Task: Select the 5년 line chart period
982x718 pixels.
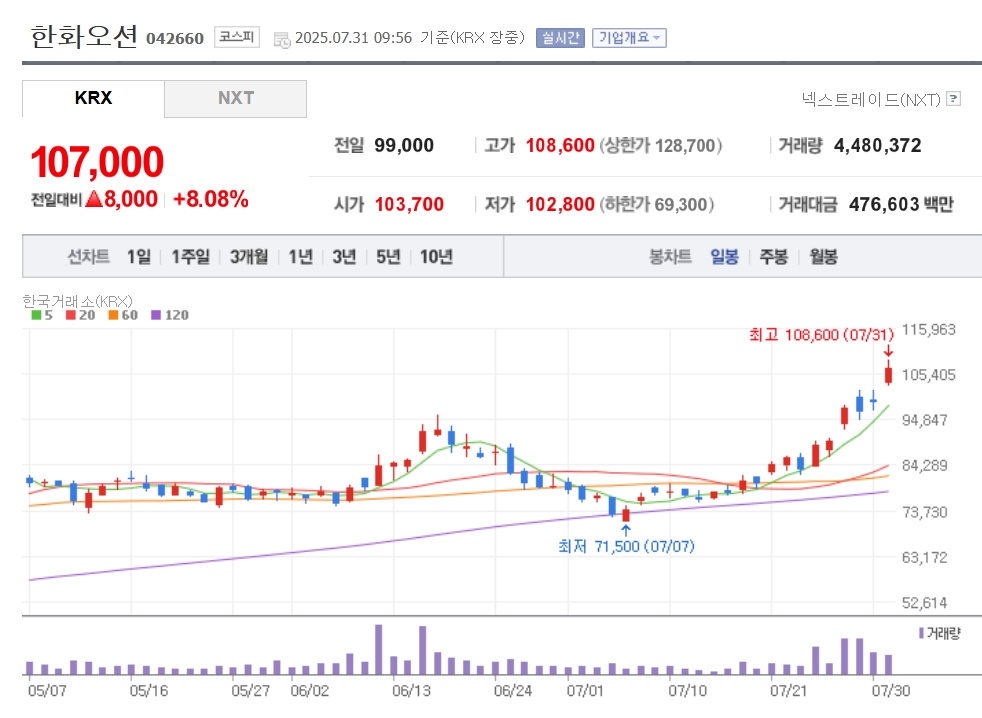Action: [388, 256]
